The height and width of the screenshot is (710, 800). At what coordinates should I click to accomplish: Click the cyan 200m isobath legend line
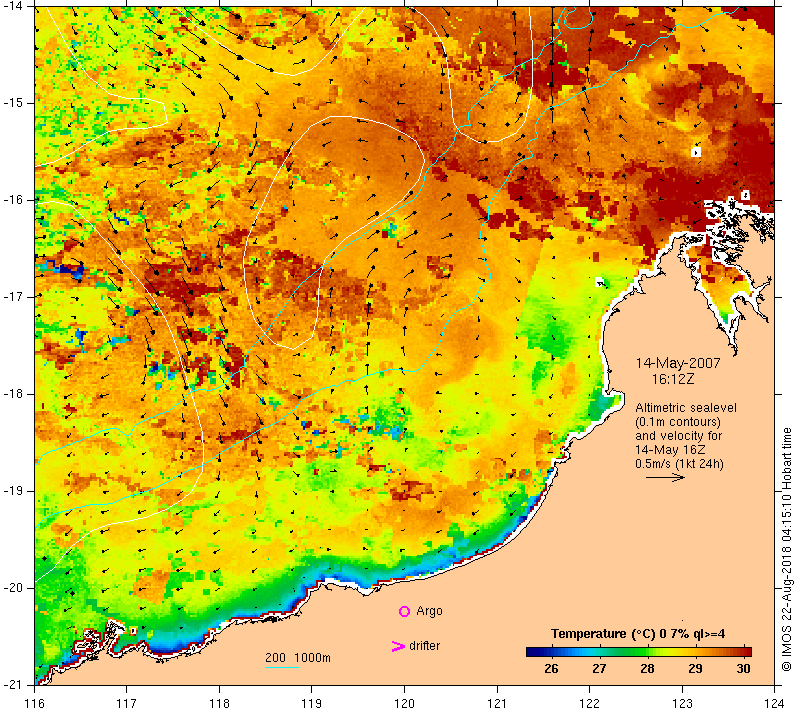coord(282,667)
